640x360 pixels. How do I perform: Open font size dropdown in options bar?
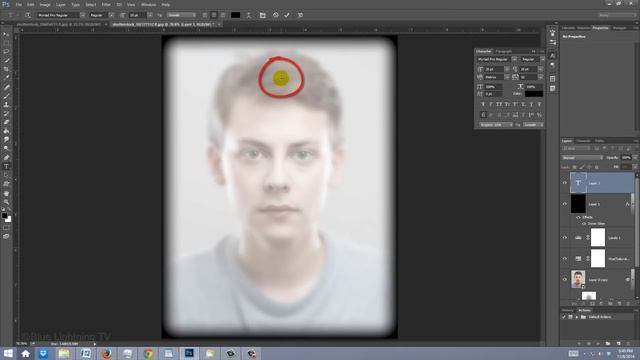point(150,15)
